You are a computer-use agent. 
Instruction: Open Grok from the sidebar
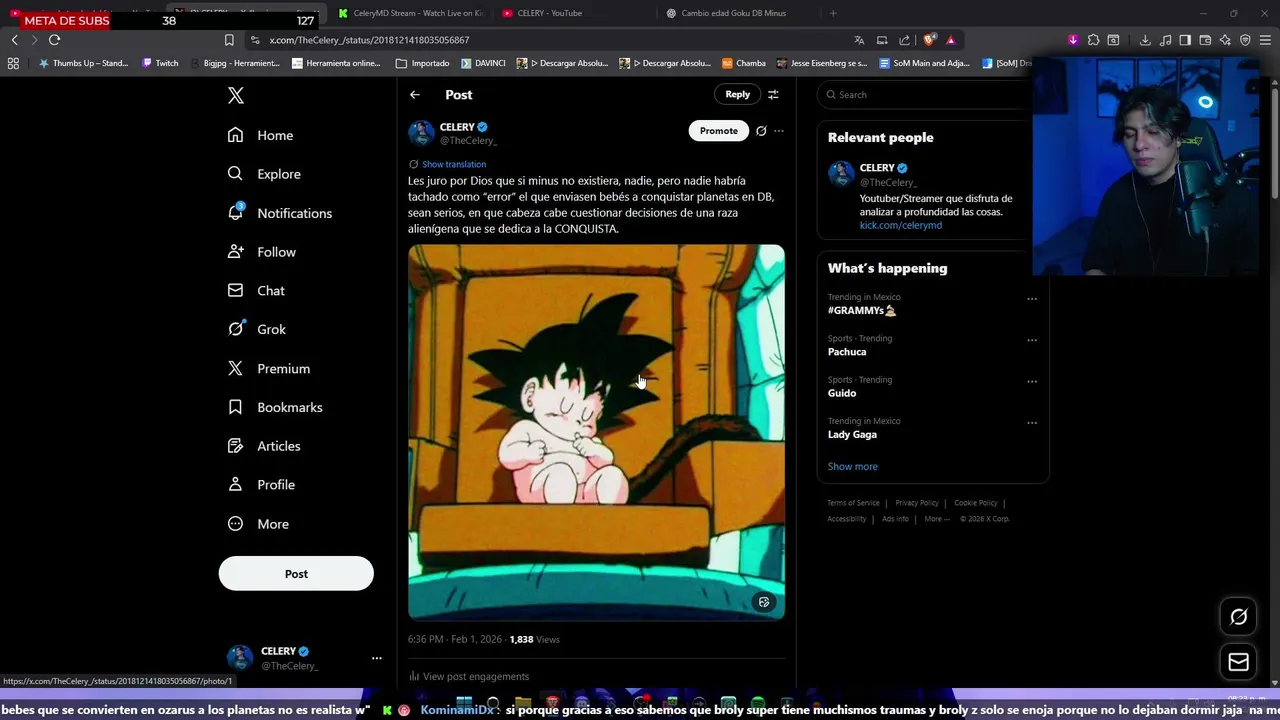coord(256,329)
